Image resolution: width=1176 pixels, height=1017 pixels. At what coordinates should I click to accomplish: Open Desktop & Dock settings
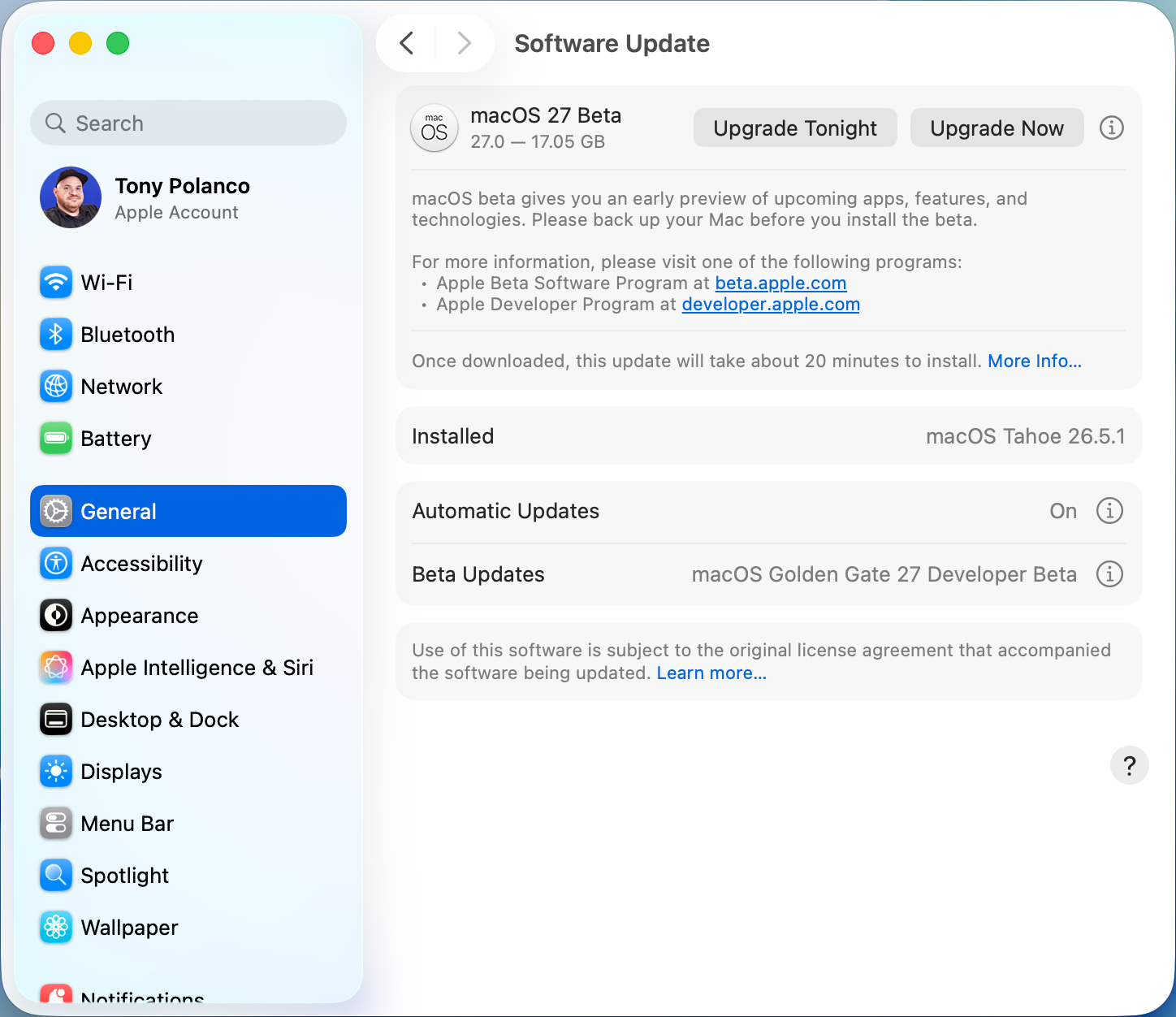click(188, 720)
